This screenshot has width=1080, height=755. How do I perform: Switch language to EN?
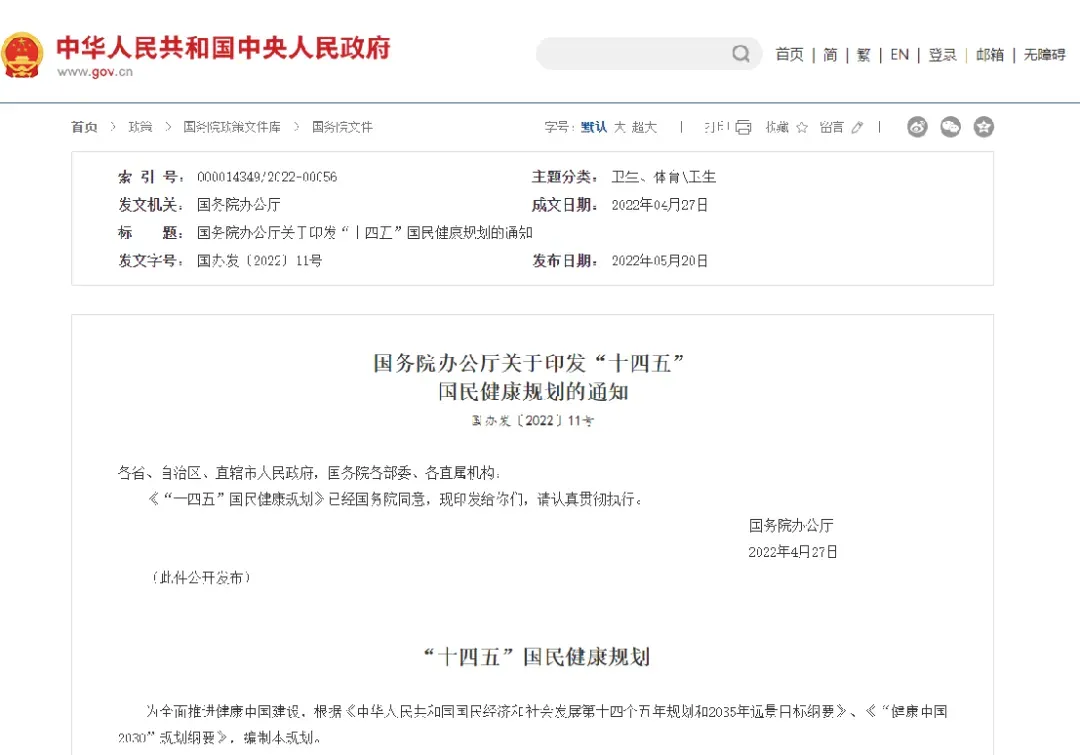coord(900,54)
